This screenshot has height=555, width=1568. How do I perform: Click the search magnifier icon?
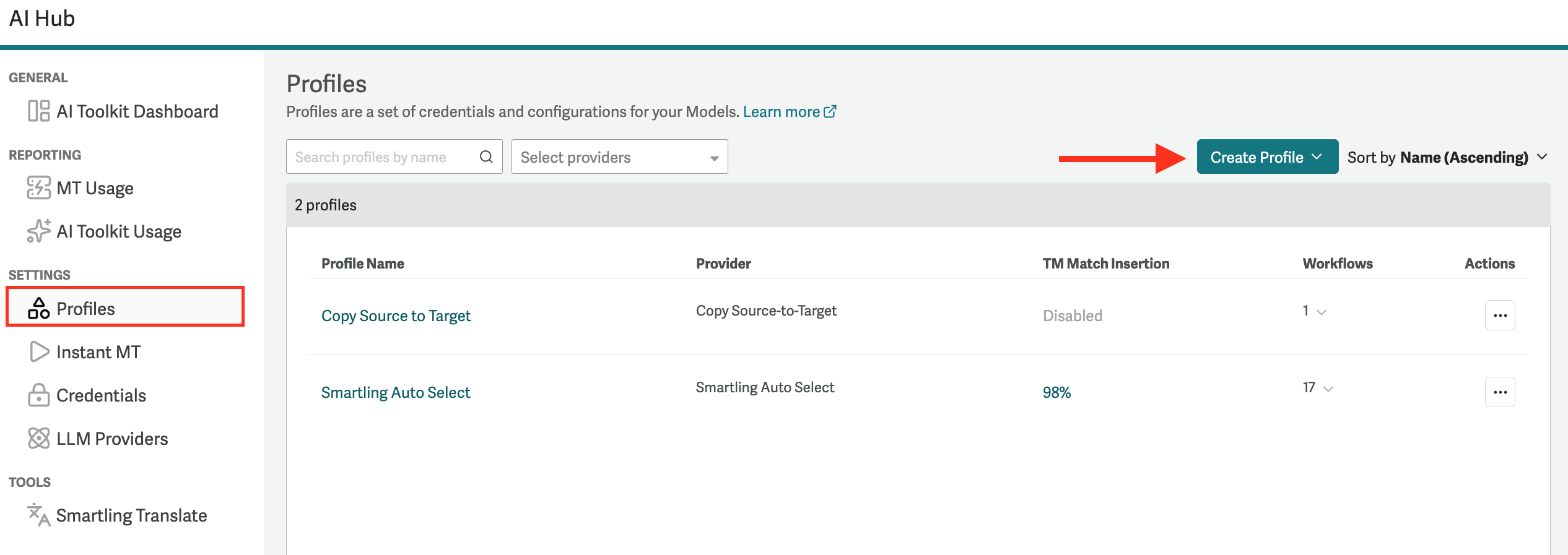(486, 157)
